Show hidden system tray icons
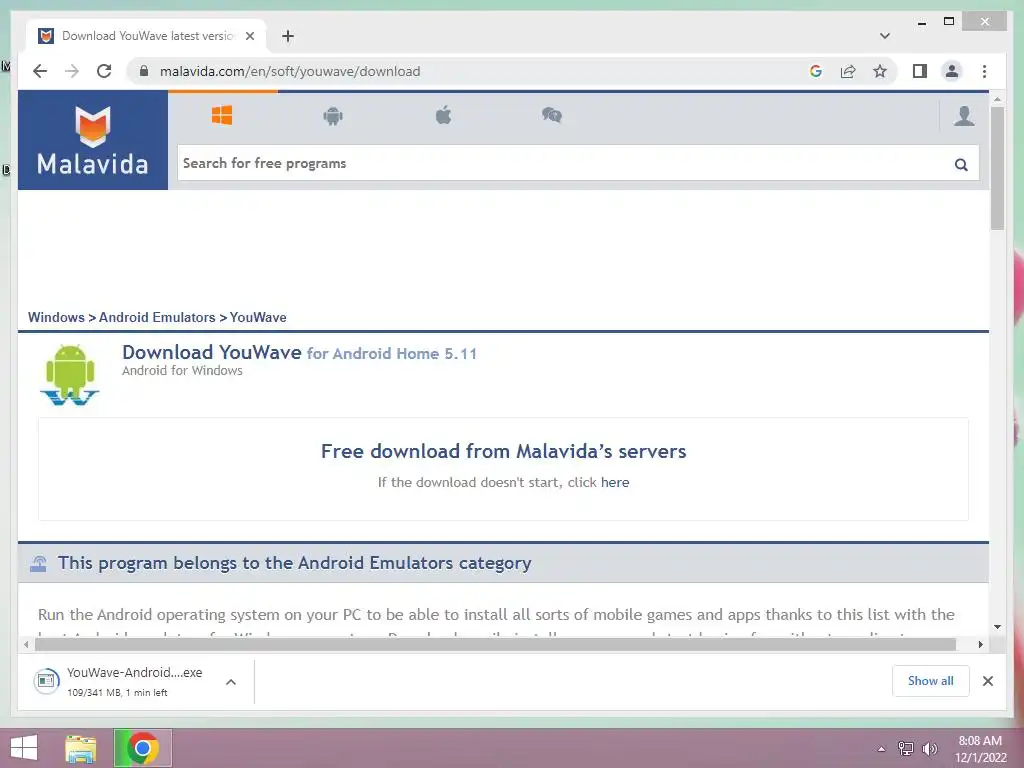The width and height of the screenshot is (1024, 768). (882, 749)
